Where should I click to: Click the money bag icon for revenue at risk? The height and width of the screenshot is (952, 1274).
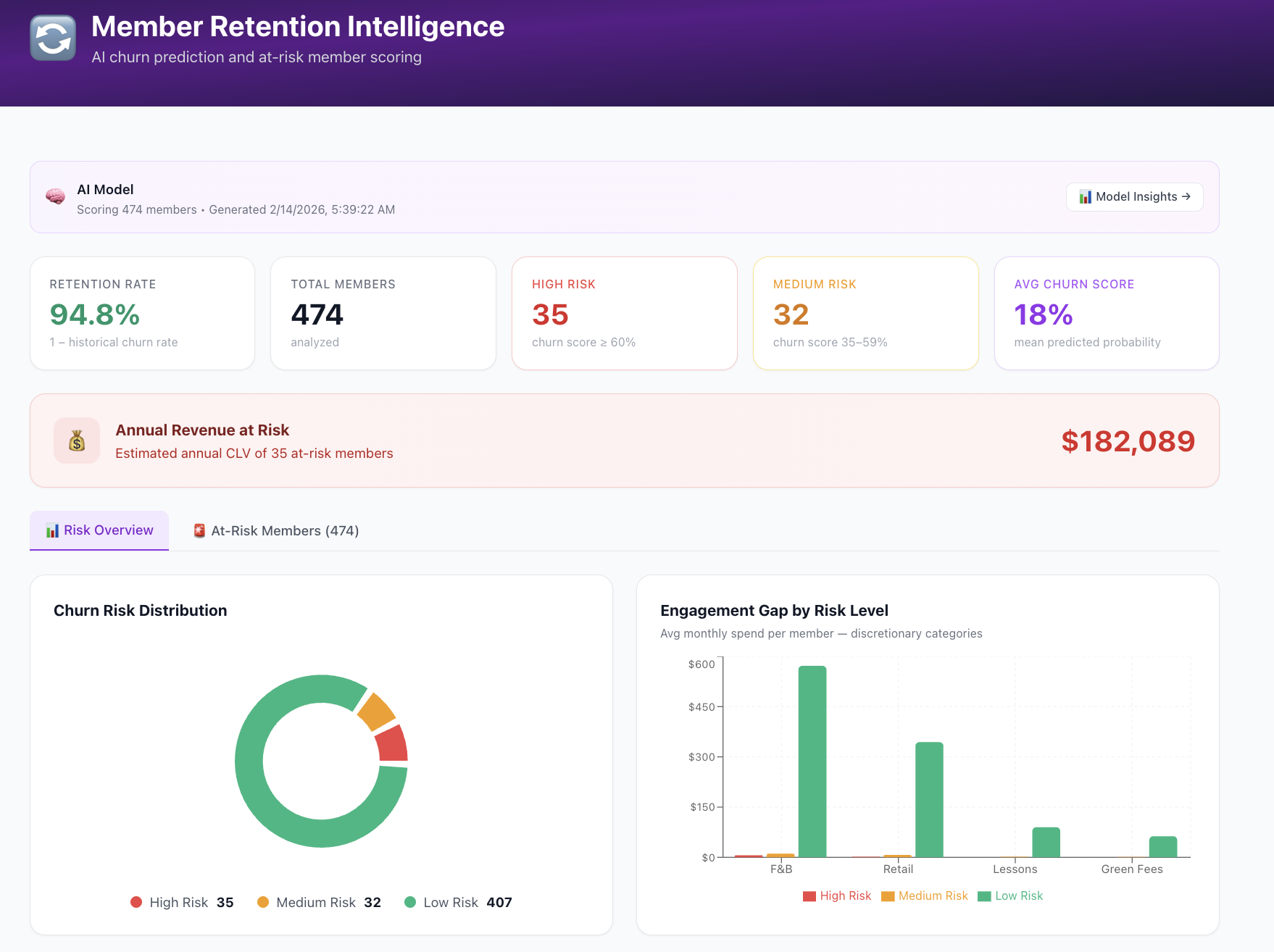76,440
